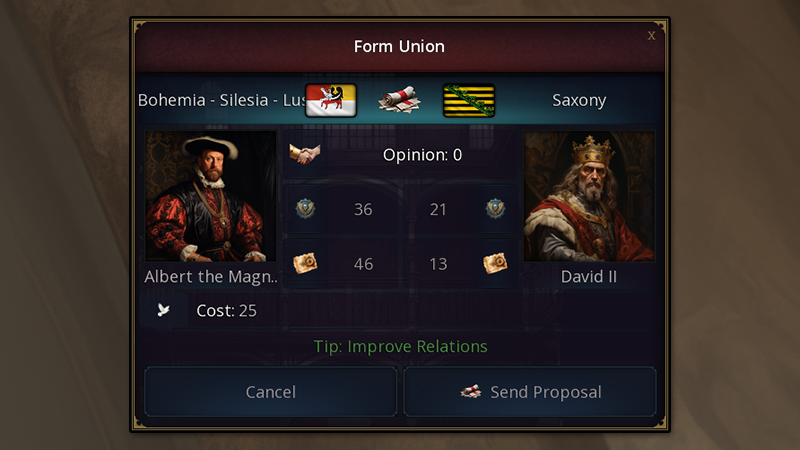The height and width of the screenshot is (450, 800).
Task: Close the Form Union dialog
Action: [652, 36]
